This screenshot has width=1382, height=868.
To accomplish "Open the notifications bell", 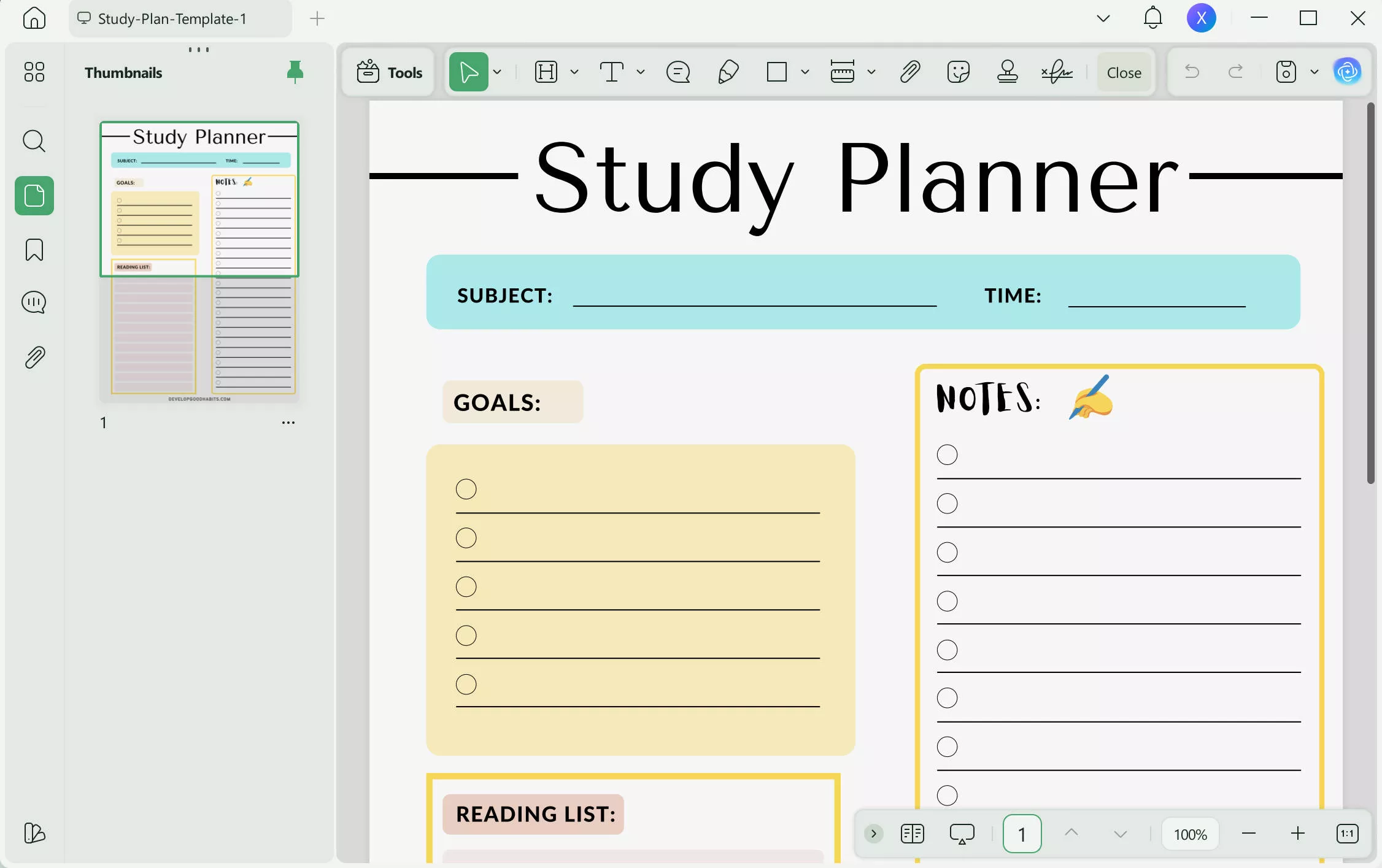I will pos(1152,18).
